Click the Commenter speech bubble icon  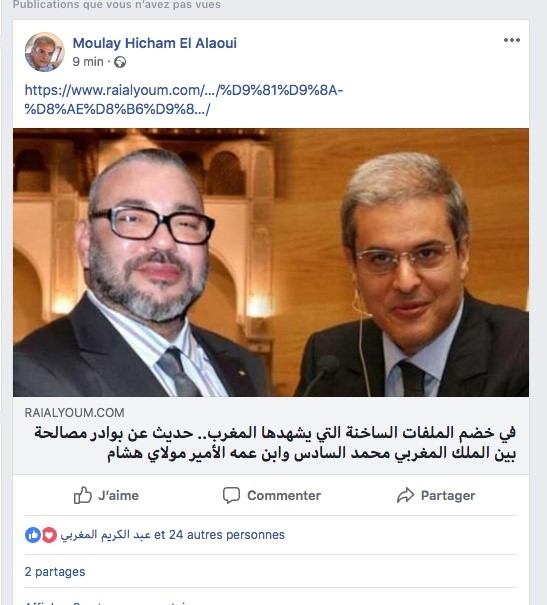(x=231, y=495)
